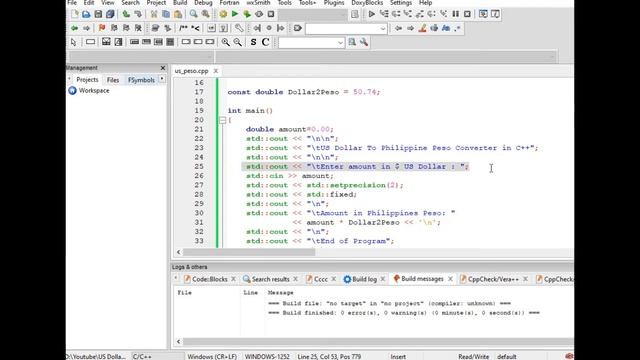
Task: Close the Management panel
Action: (163, 68)
